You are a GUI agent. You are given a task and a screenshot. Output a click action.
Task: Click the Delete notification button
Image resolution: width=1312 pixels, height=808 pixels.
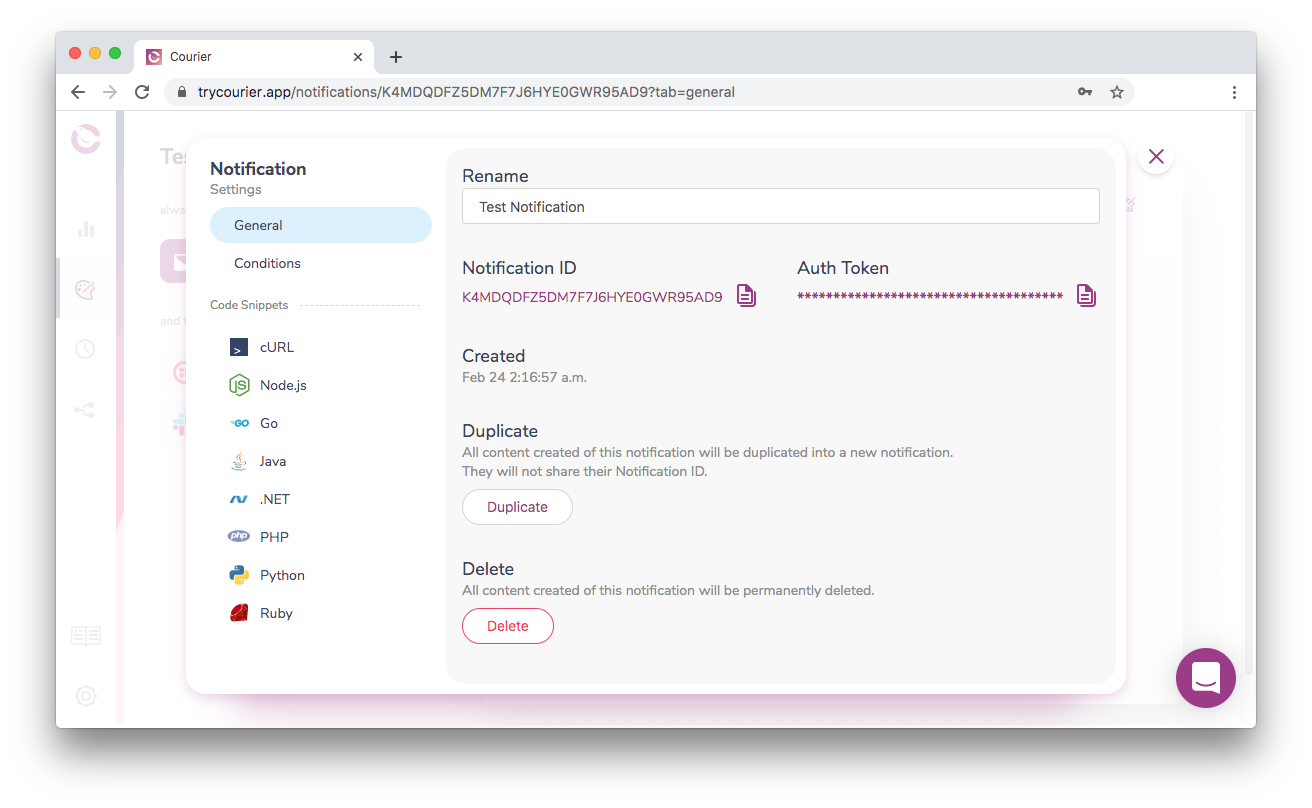(508, 626)
